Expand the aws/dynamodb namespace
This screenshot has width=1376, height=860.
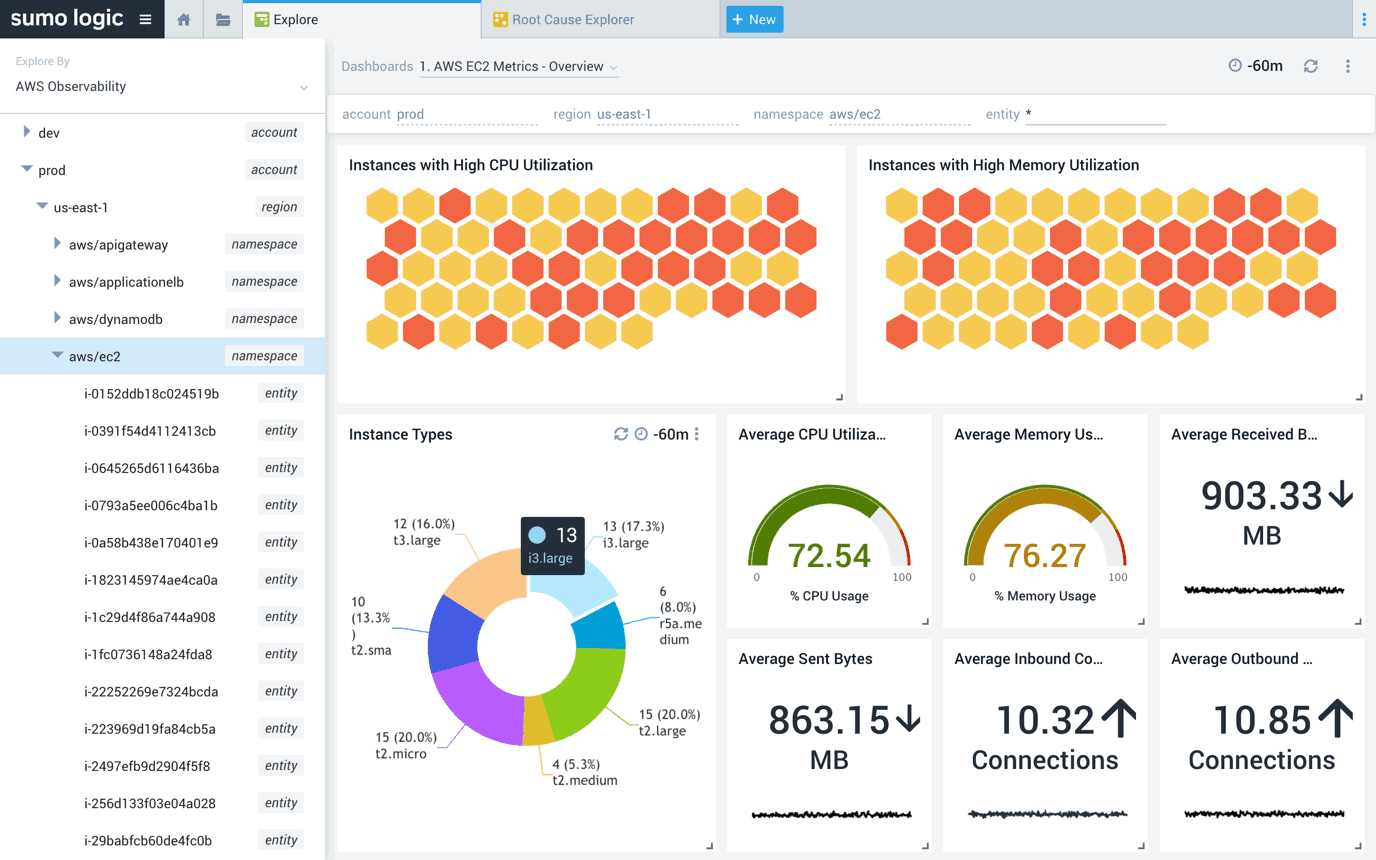click(x=57, y=318)
